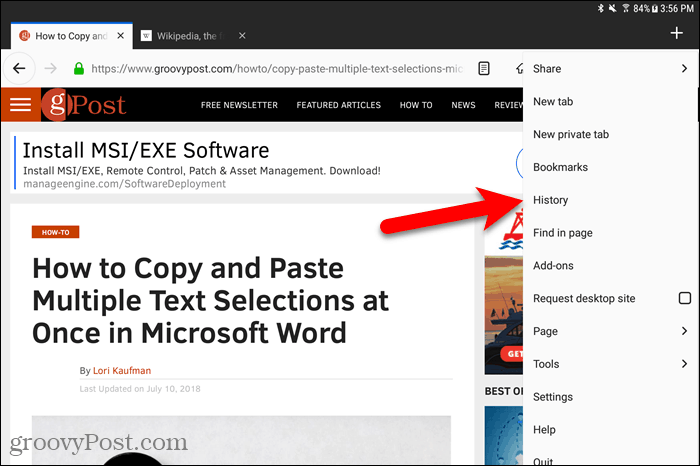The height and width of the screenshot is (466, 700).
Task: Select New private tab menu item
Action: tap(611, 134)
